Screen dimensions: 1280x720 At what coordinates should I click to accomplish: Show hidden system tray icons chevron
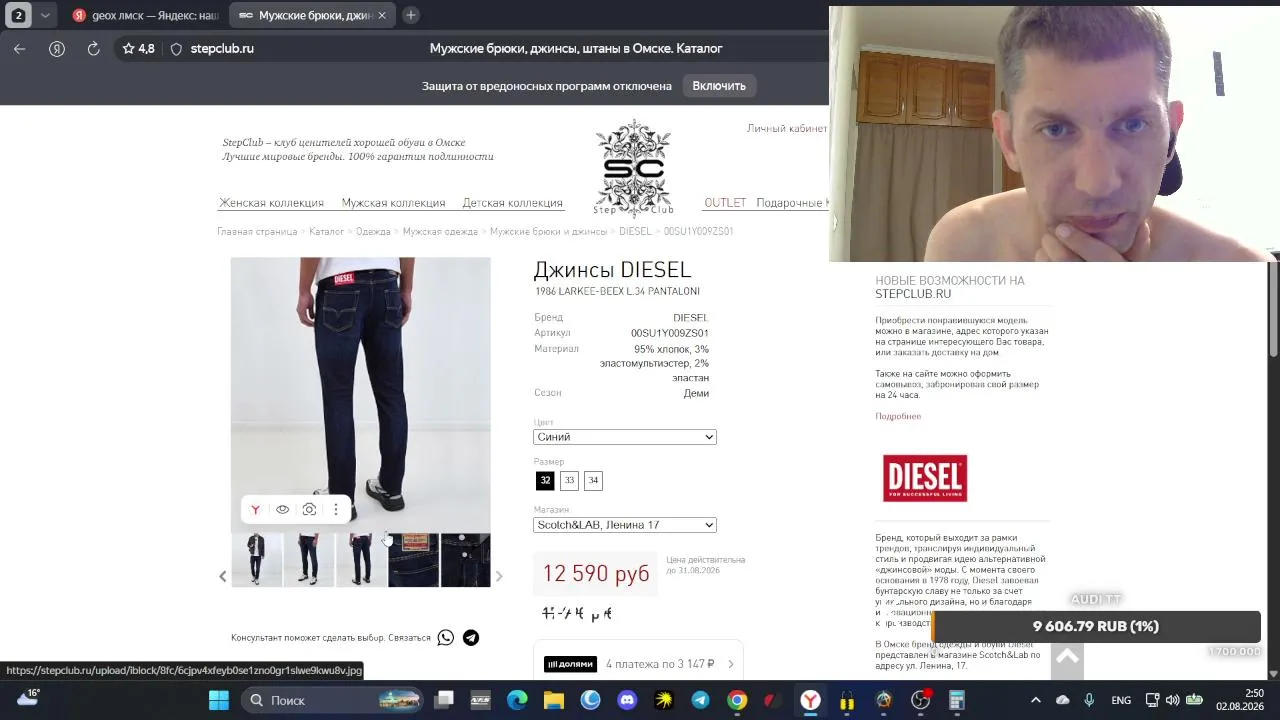pos(1035,700)
